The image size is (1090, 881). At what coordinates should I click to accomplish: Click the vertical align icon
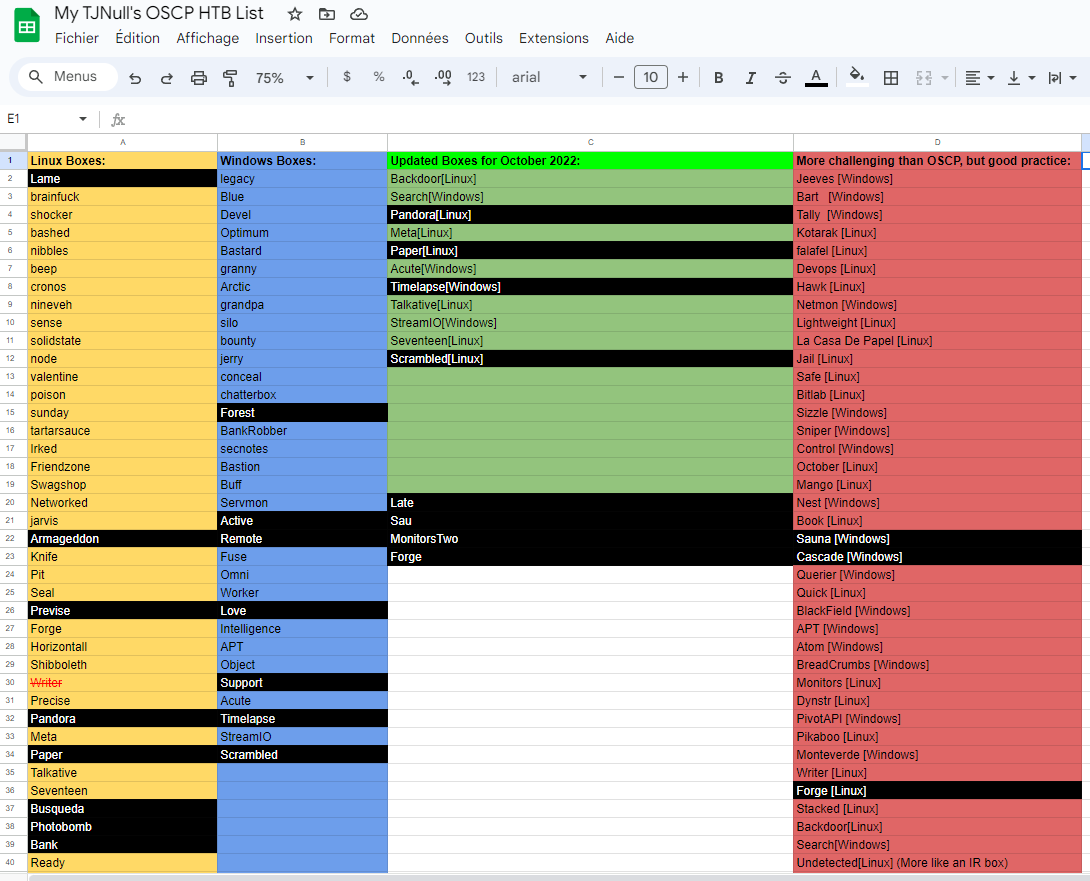tap(1014, 78)
